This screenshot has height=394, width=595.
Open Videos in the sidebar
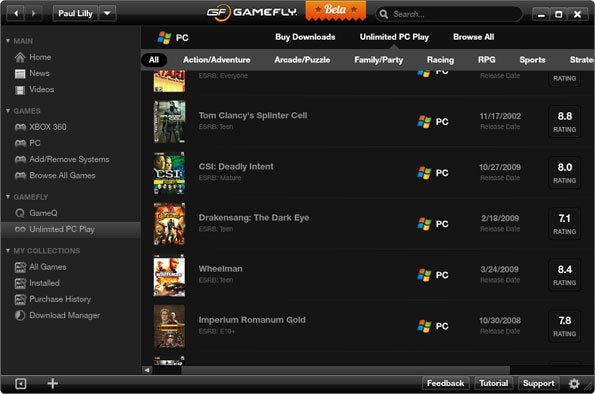coord(42,90)
